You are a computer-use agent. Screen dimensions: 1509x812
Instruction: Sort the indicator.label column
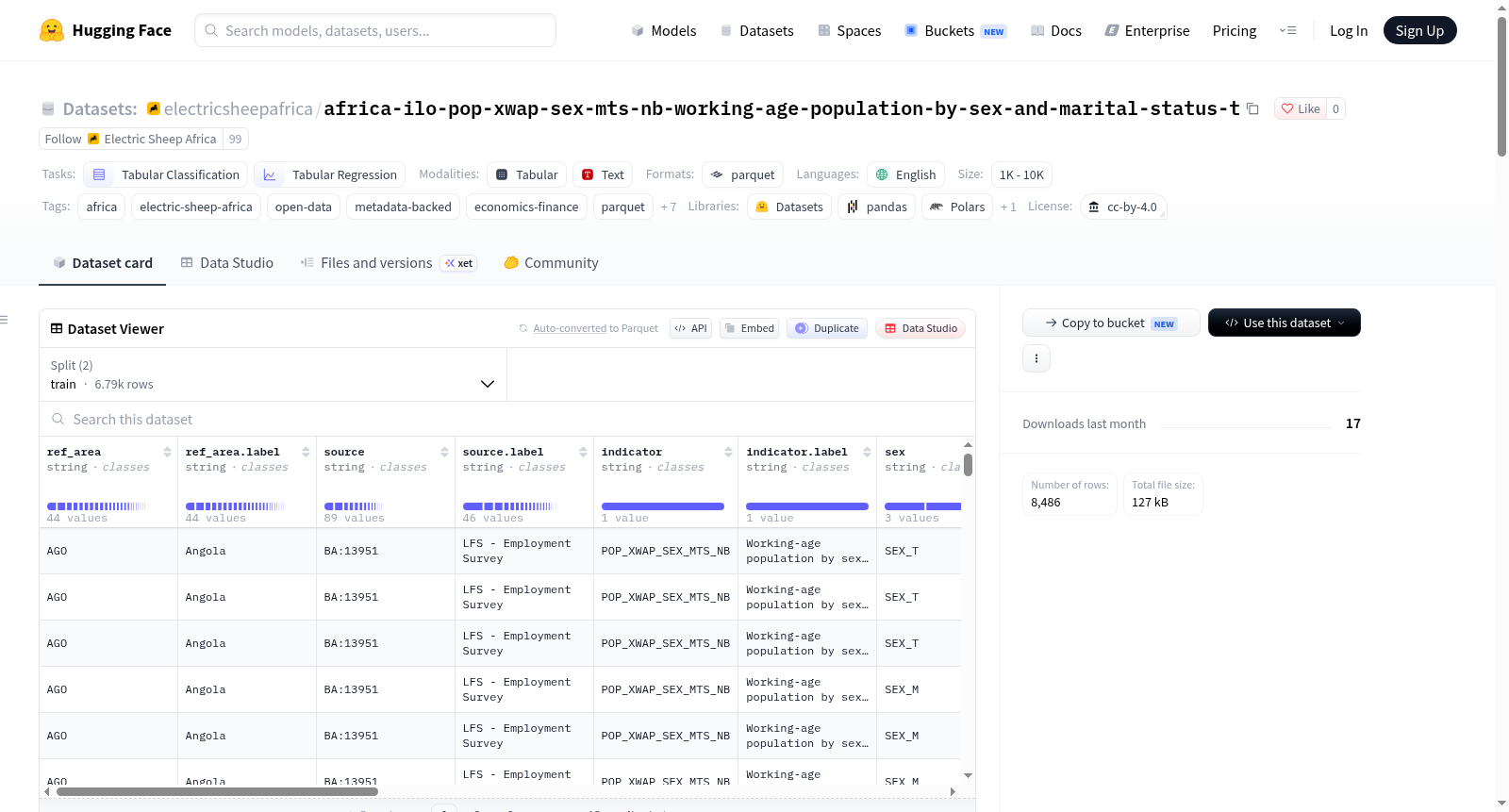coord(867,452)
